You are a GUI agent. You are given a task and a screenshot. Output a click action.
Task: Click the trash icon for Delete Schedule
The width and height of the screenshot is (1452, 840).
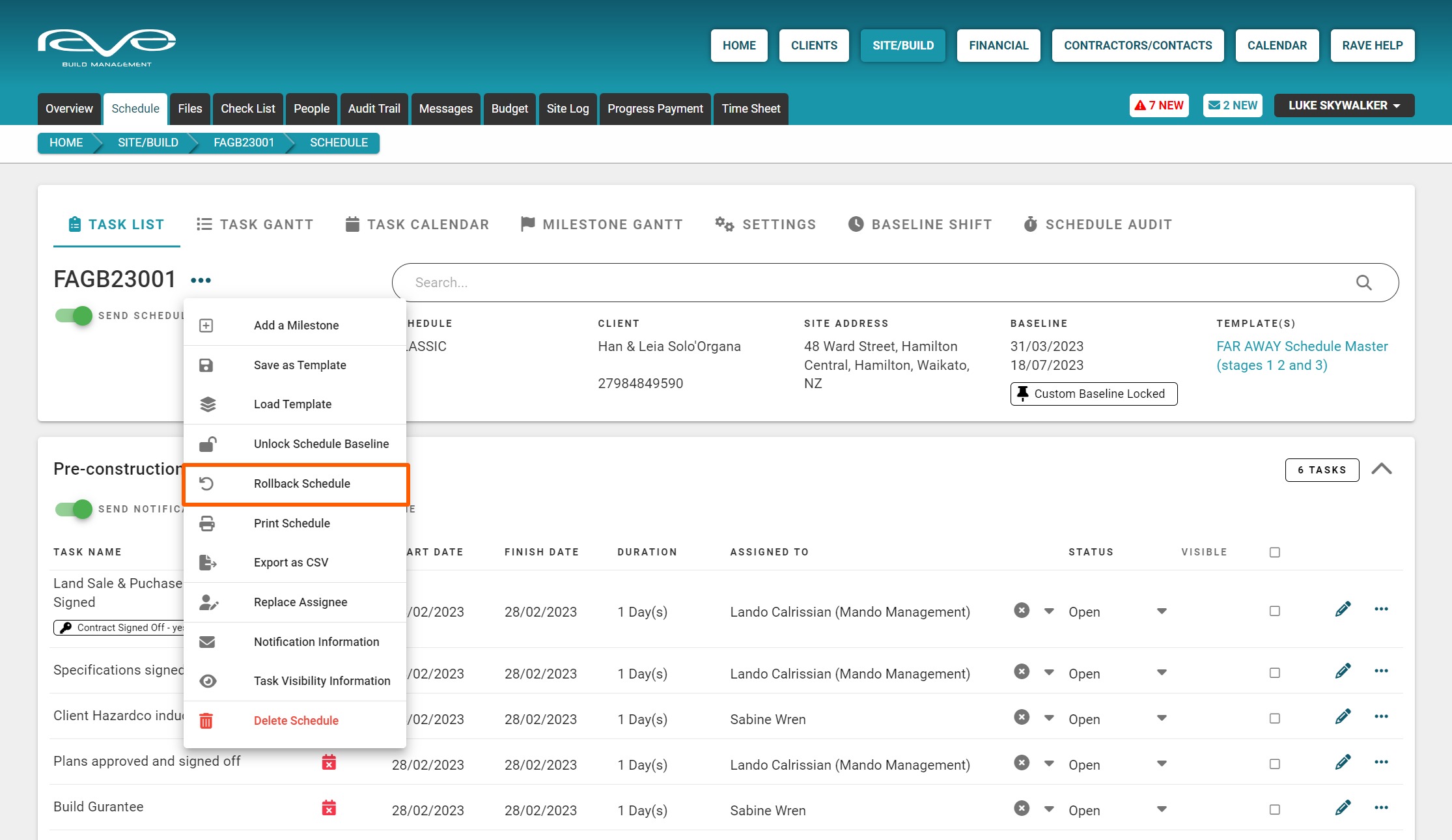[206, 721]
